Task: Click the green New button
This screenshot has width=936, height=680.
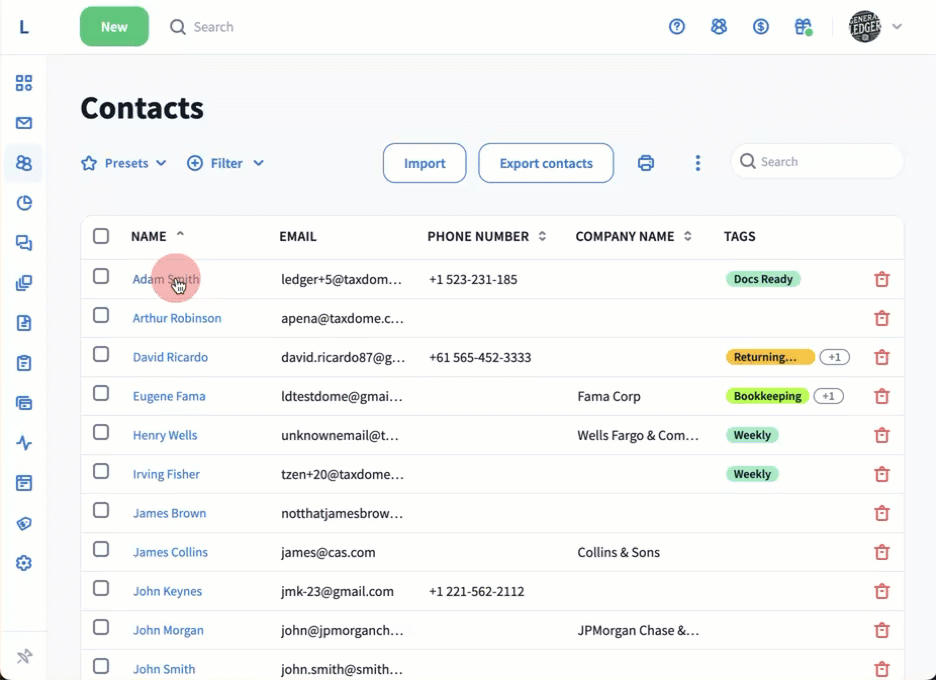Action: click(114, 27)
